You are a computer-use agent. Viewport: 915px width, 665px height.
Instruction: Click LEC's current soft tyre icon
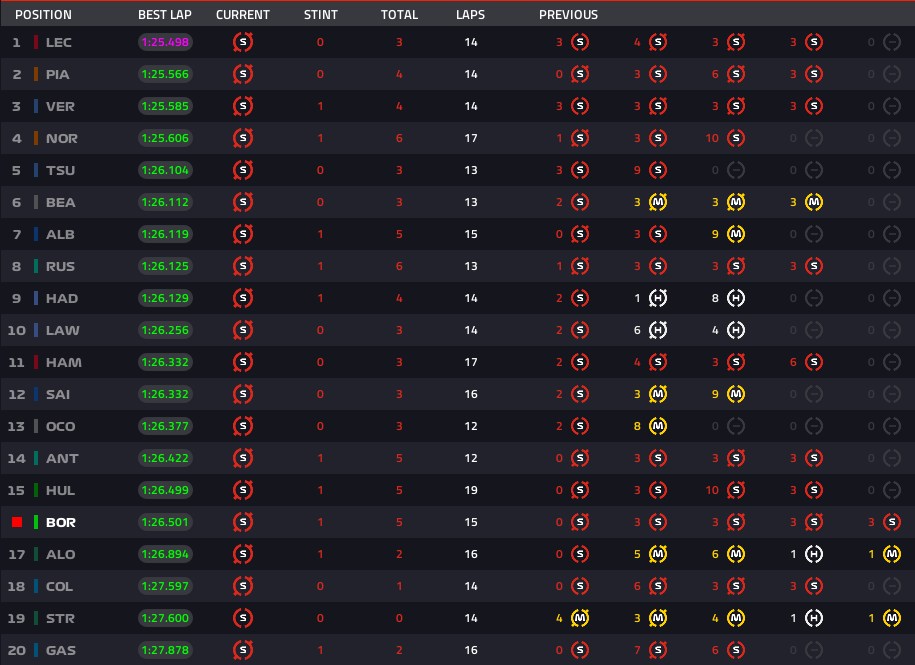click(243, 42)
